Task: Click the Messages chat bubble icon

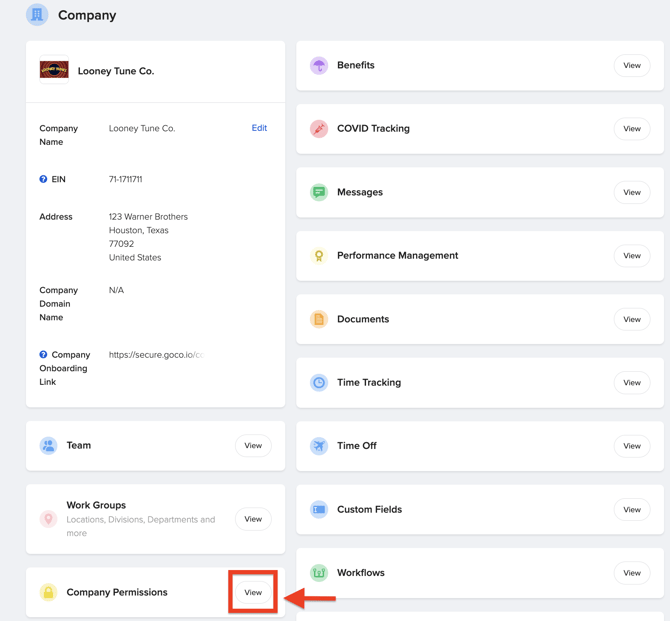Action: point(319,192)
